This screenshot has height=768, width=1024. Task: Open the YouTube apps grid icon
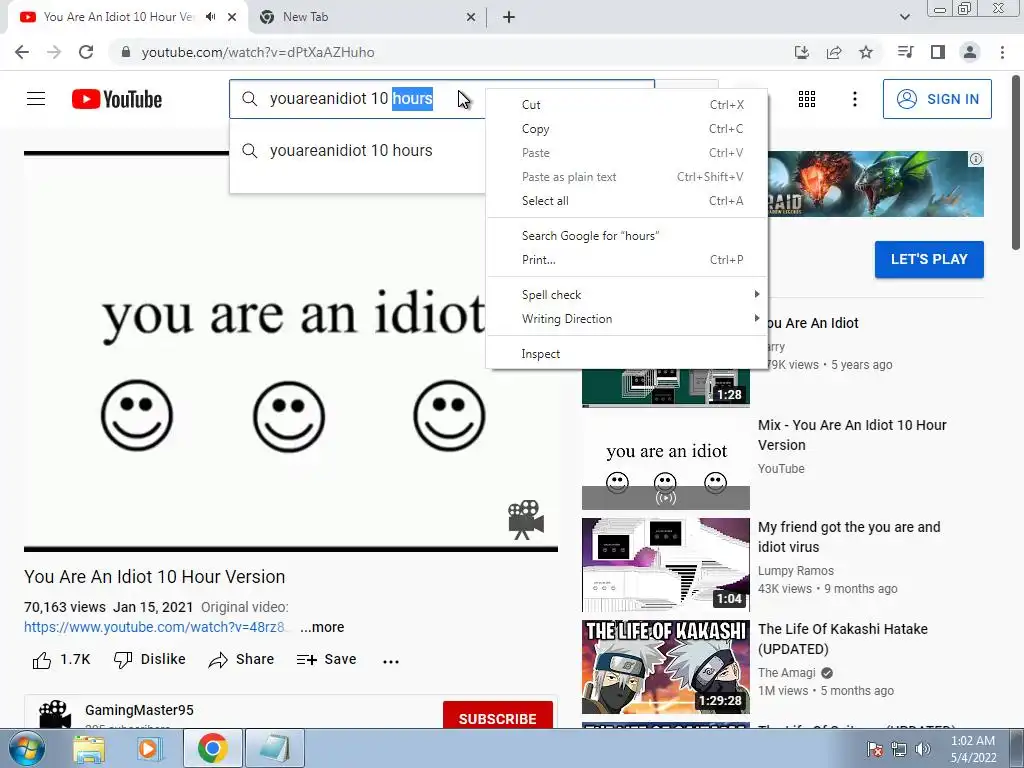click(x=807, y=99)
